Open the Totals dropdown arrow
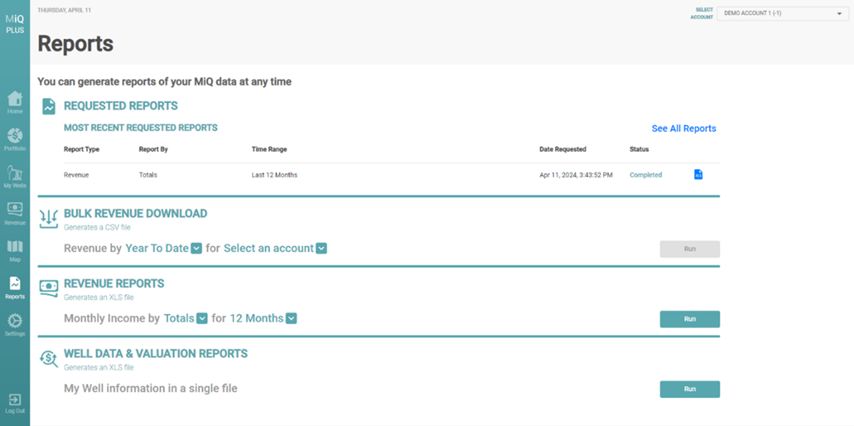 pyautogui.click(x=202, y=318)
